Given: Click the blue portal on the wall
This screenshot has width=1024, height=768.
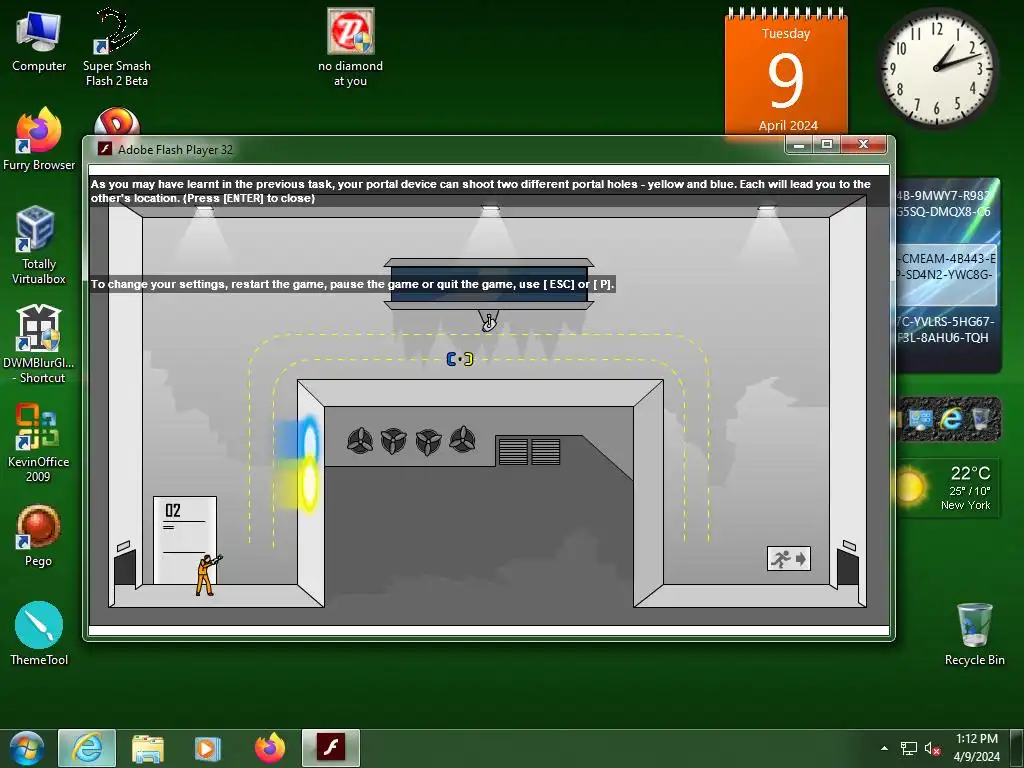Looking at the screenshot, I should point(308,437).
